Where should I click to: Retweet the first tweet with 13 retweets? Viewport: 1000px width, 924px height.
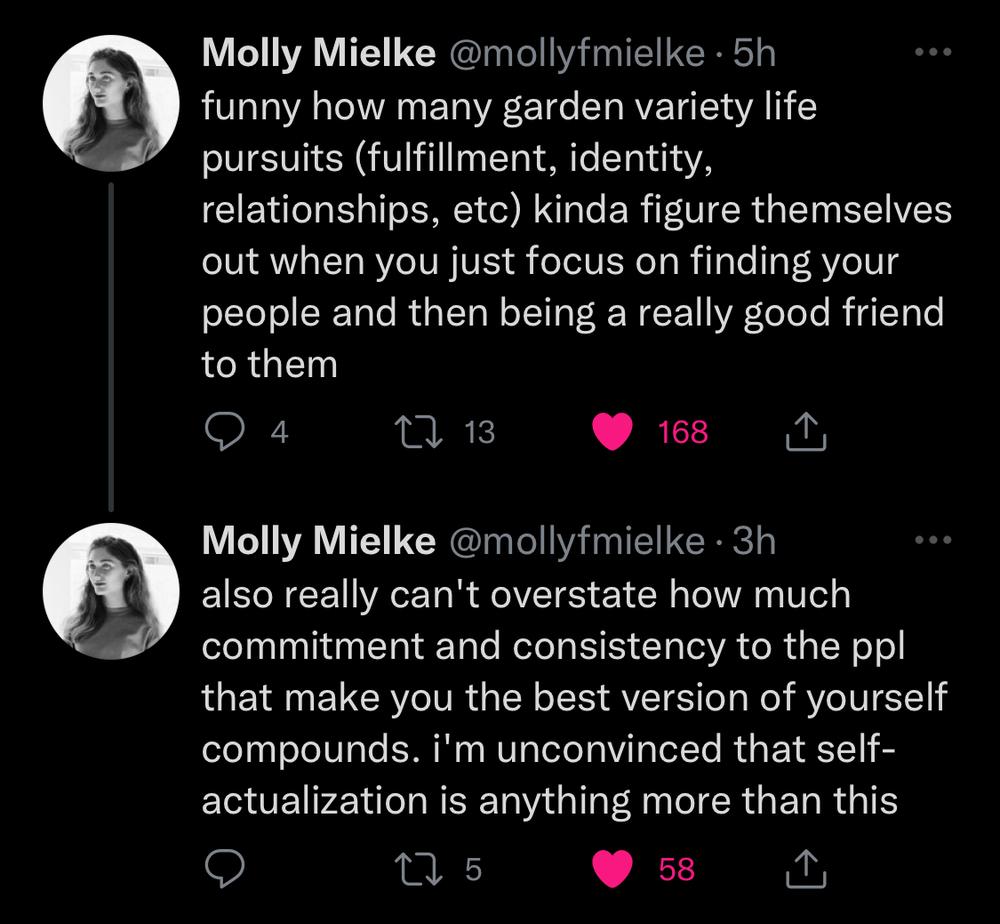point(418,432)
